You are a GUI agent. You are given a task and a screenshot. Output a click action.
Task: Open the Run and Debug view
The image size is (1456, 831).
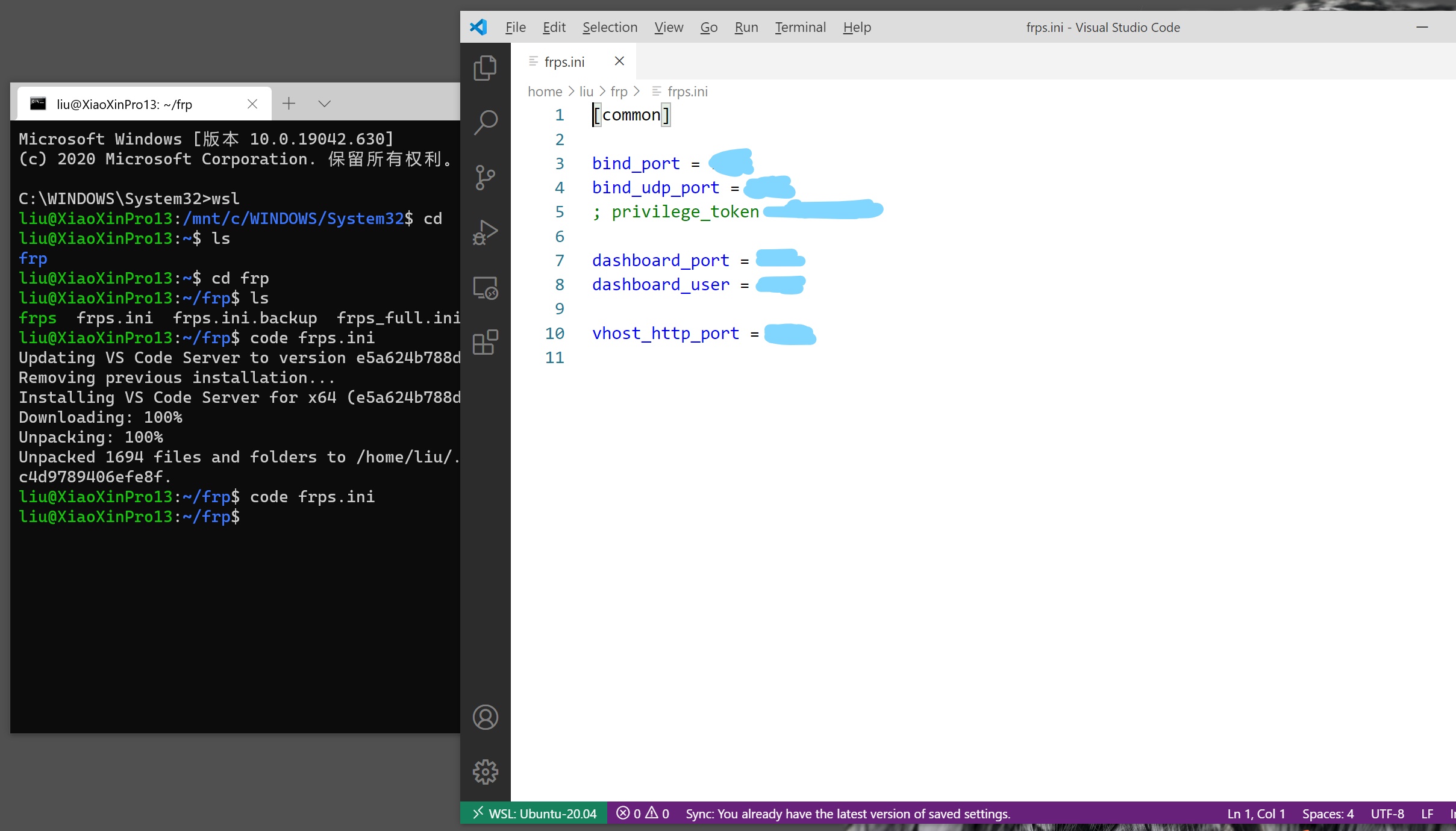pyautogui.click(x=485, y=232)
